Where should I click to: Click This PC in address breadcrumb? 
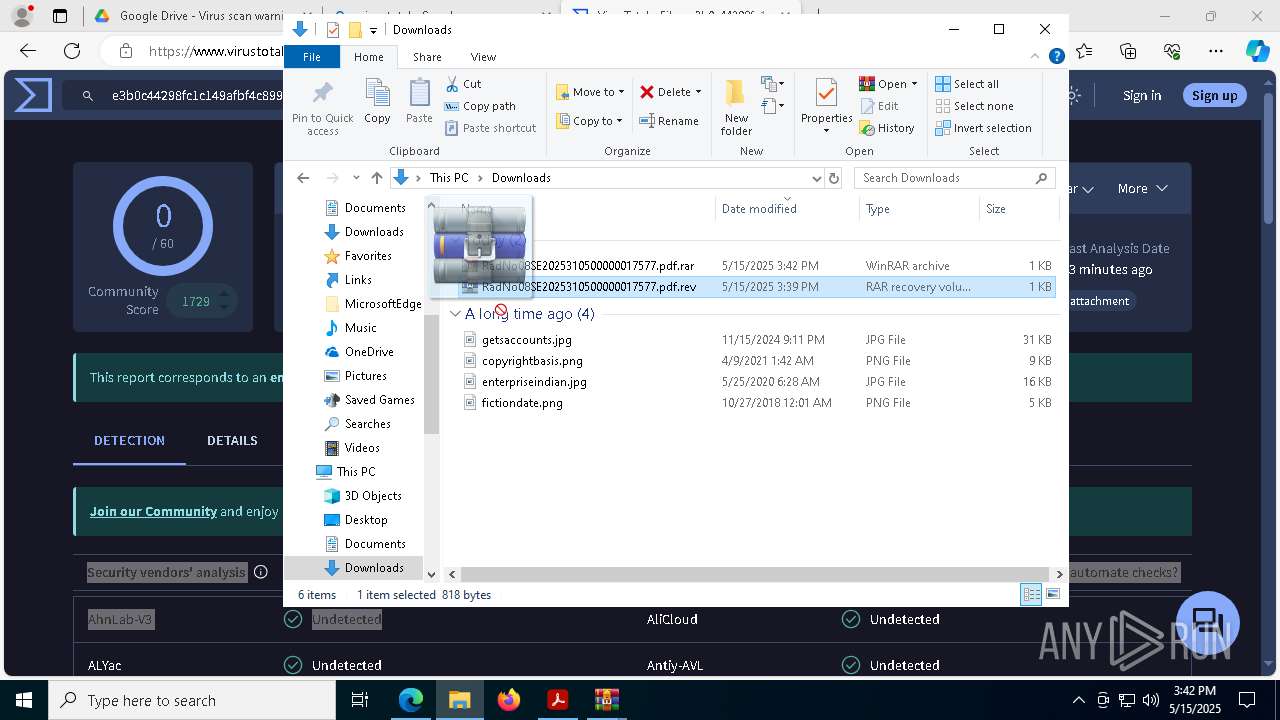coord(449,178)
